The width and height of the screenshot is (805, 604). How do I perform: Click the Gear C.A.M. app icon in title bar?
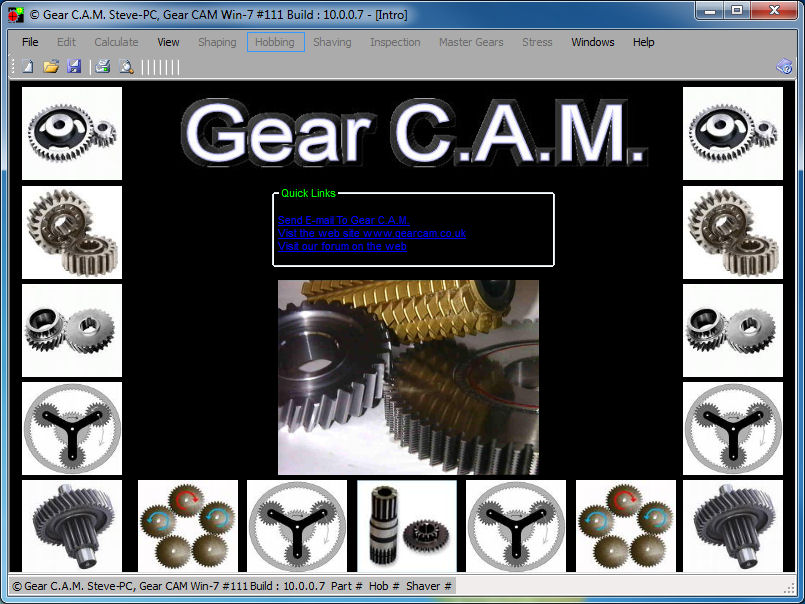(15, 14)
